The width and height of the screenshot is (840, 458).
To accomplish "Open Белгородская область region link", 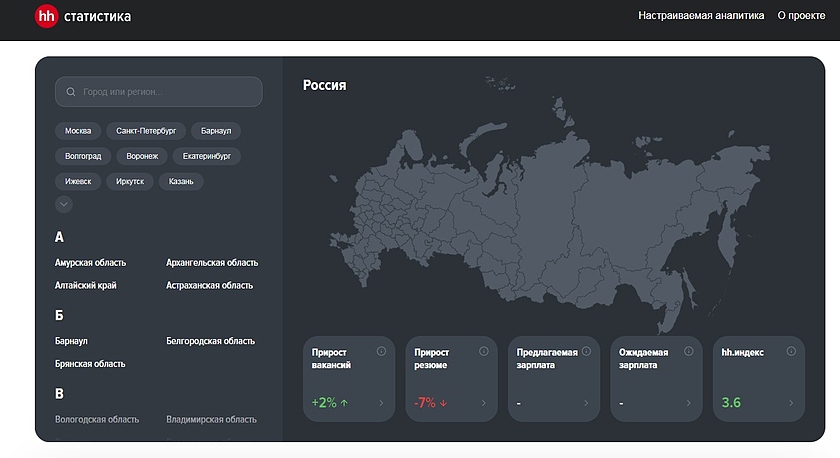I will pyautogui.click(x=210, y=341).
